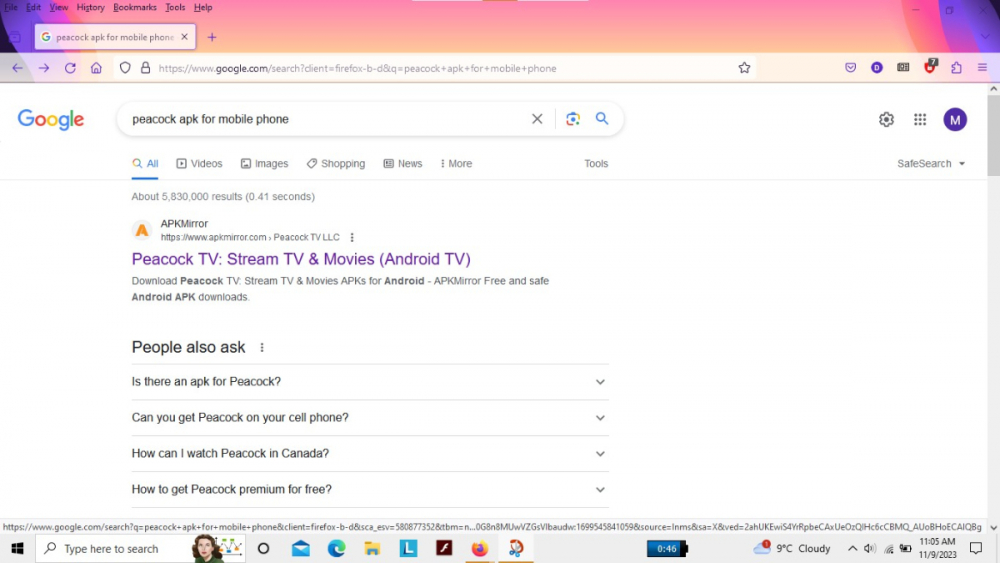Viewport: 1000px width, 563px height.
Task: Open the uBlock Origin extension badge
Action: pos(930,67)
